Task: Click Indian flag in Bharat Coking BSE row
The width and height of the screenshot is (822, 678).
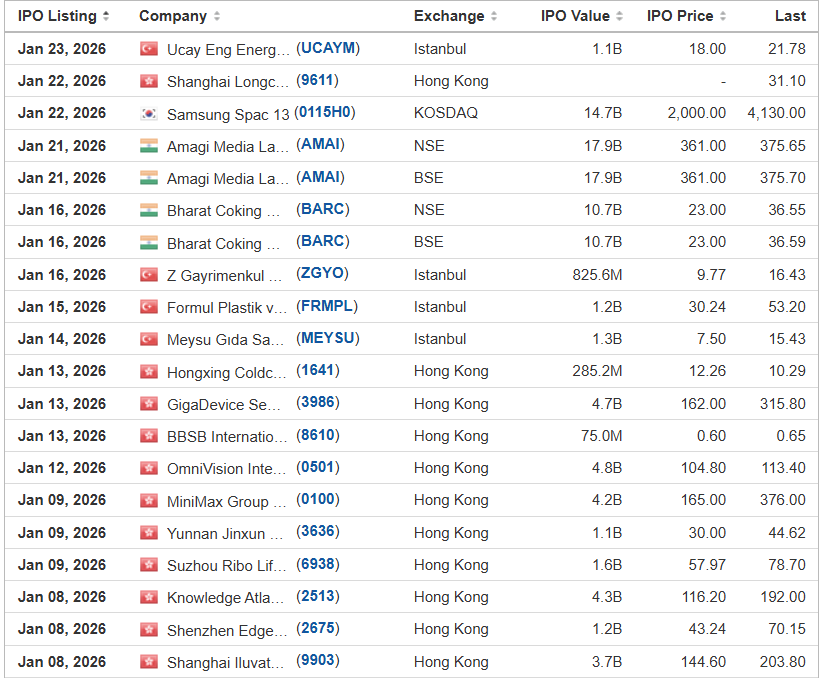Action: coord(149,242)
